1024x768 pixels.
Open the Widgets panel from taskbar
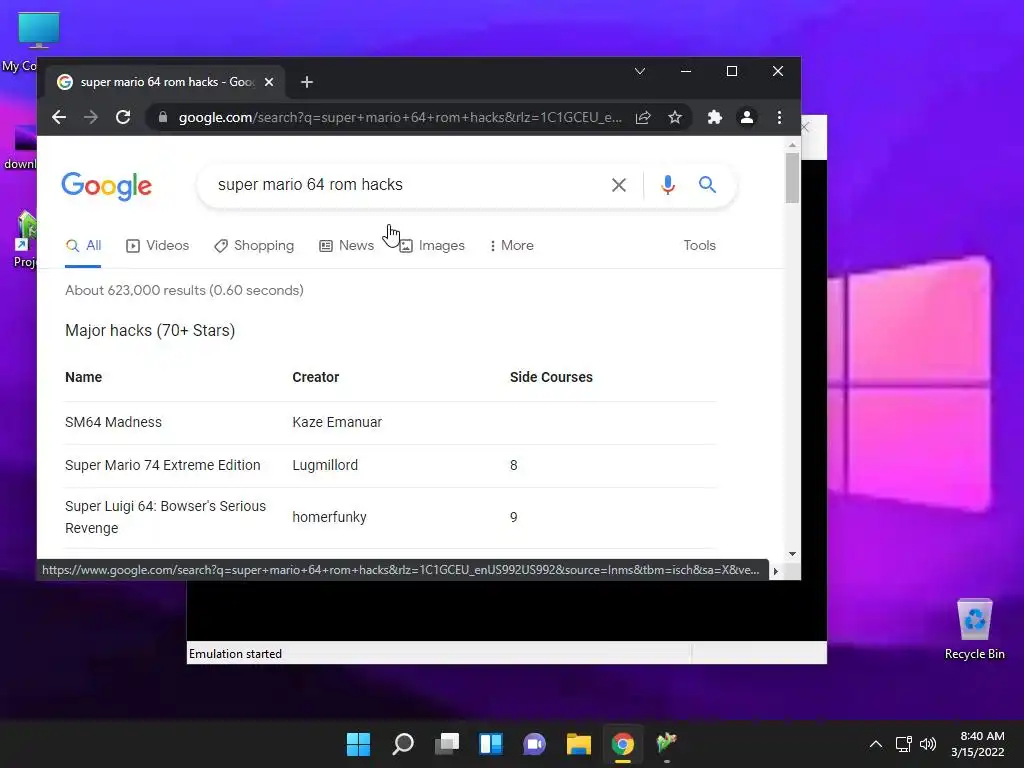click(x=490, y=744)
